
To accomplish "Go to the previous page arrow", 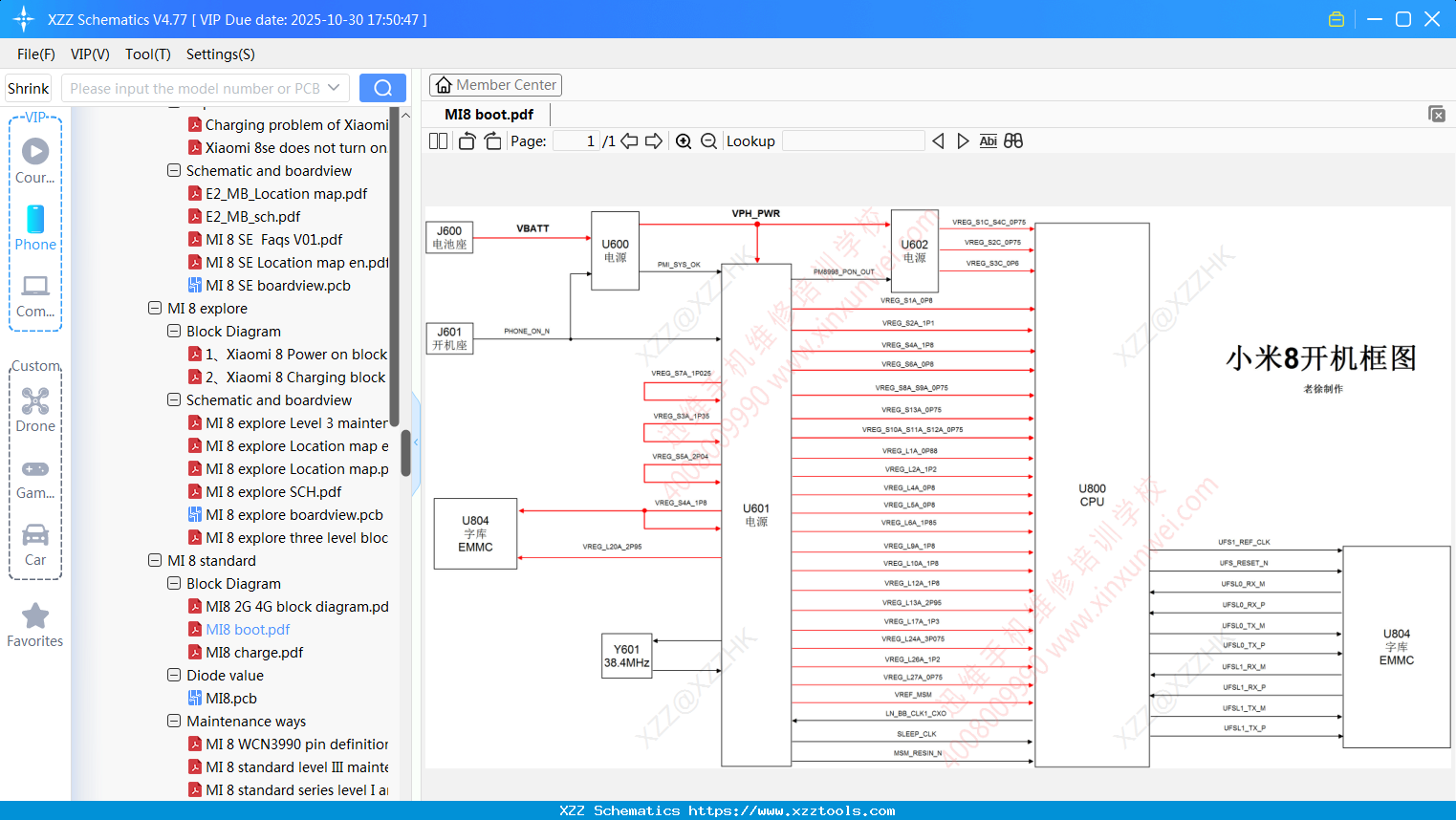I will [x=629, y=140].
